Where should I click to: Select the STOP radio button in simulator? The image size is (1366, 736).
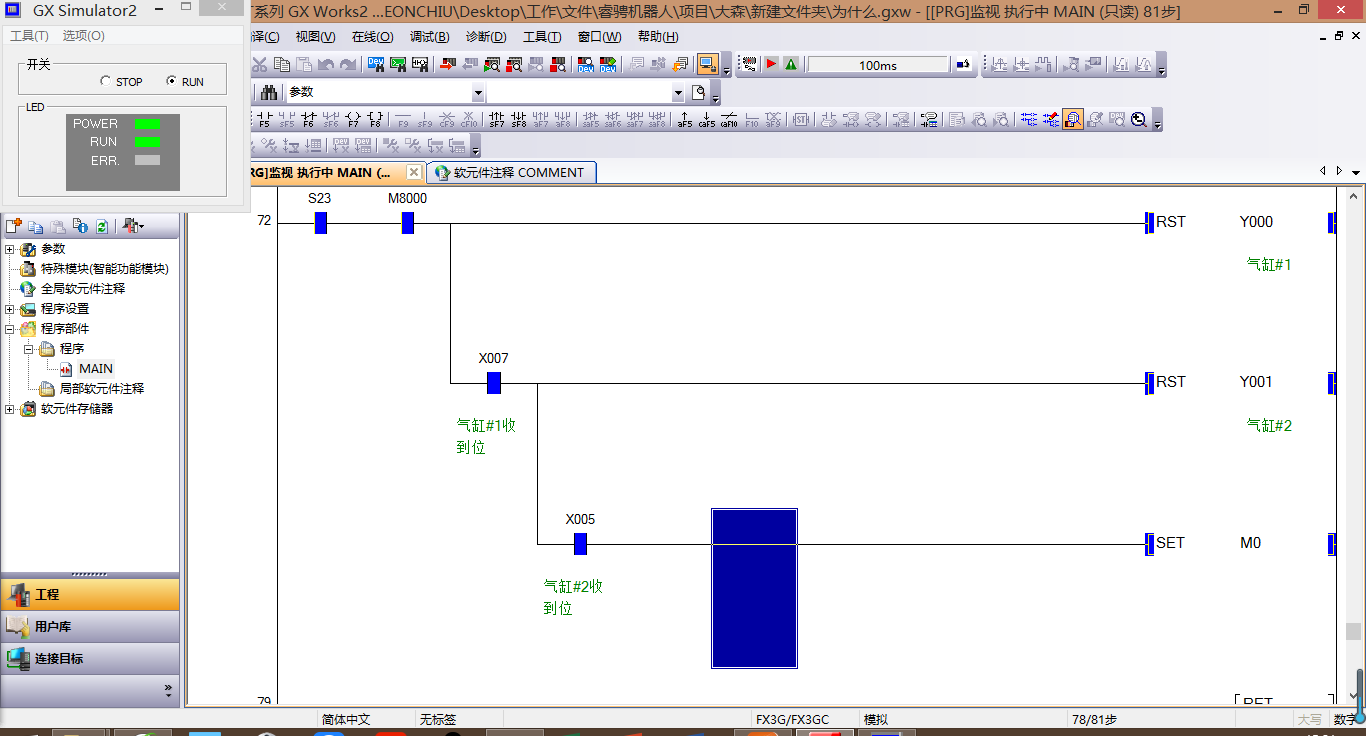click(106, 82)
